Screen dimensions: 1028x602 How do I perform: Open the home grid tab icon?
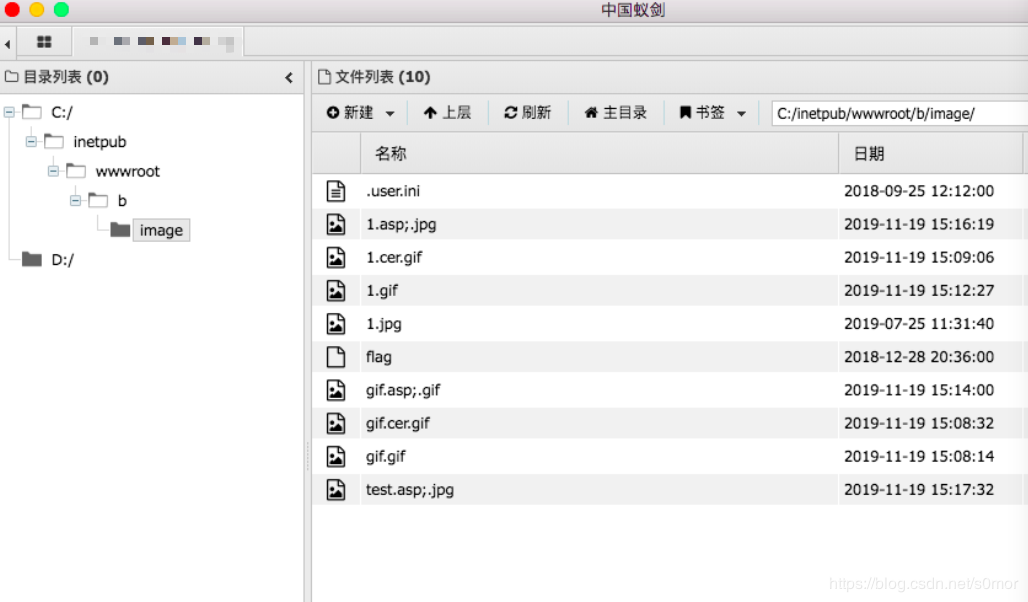tap(44, 42)
